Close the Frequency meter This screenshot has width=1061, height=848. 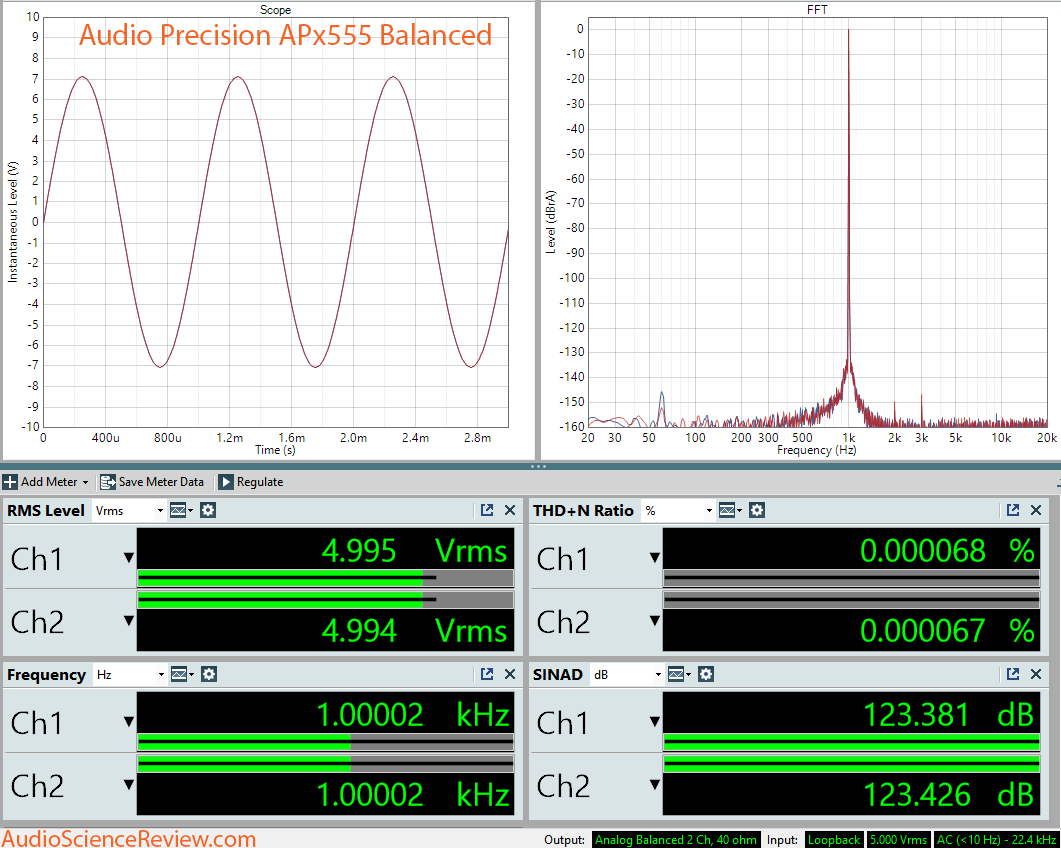click(510, 674)
